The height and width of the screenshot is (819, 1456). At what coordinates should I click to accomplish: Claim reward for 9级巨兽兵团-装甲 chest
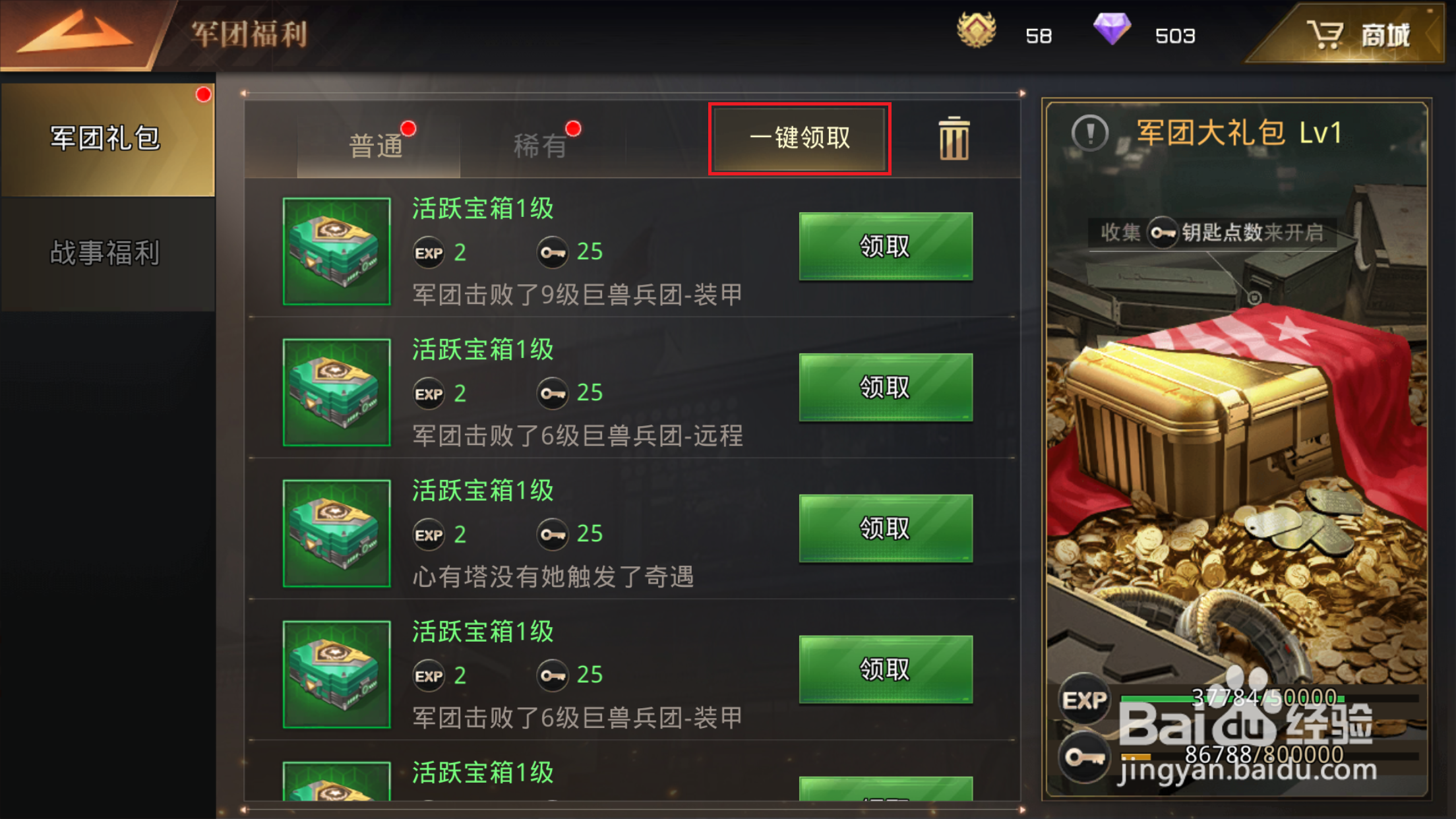pyautogui.click(x=886, y=246)
